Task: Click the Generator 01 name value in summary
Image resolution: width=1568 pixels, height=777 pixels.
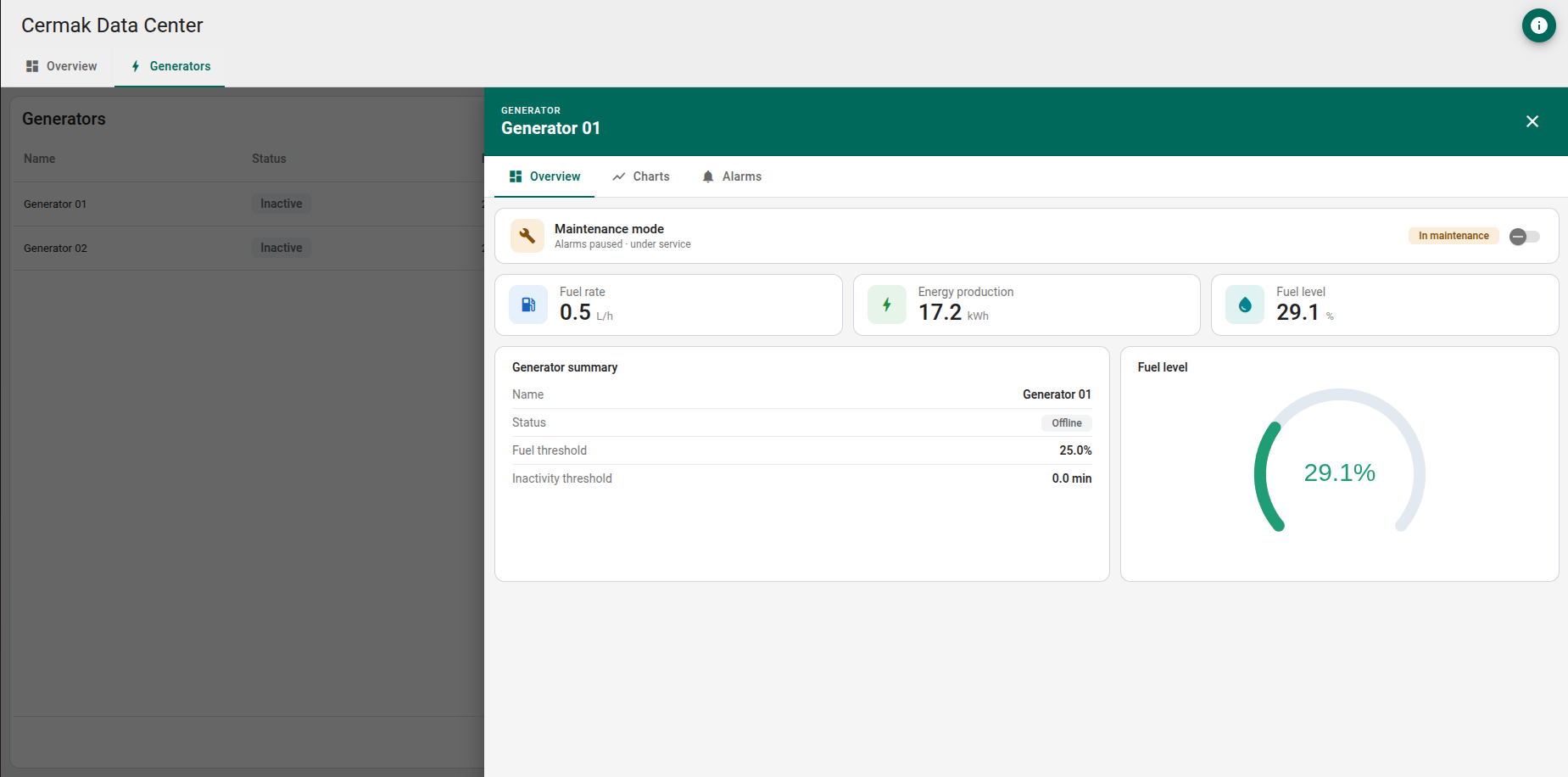Action: 1057,394
